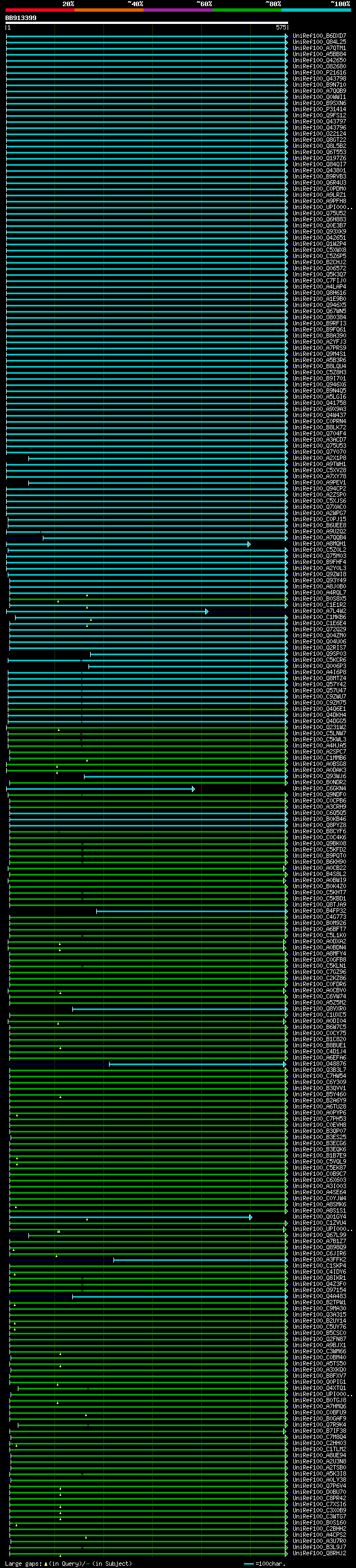Select the UniRef100_C6GKN4 label
Image resolution: width=356 pixels, height=1568 pixels.
[x=319, y=789]
